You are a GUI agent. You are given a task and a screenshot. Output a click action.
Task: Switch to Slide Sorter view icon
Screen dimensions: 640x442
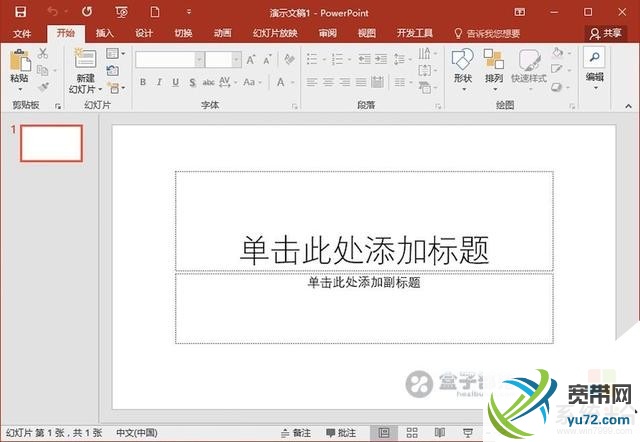click(x=412, y=433)
